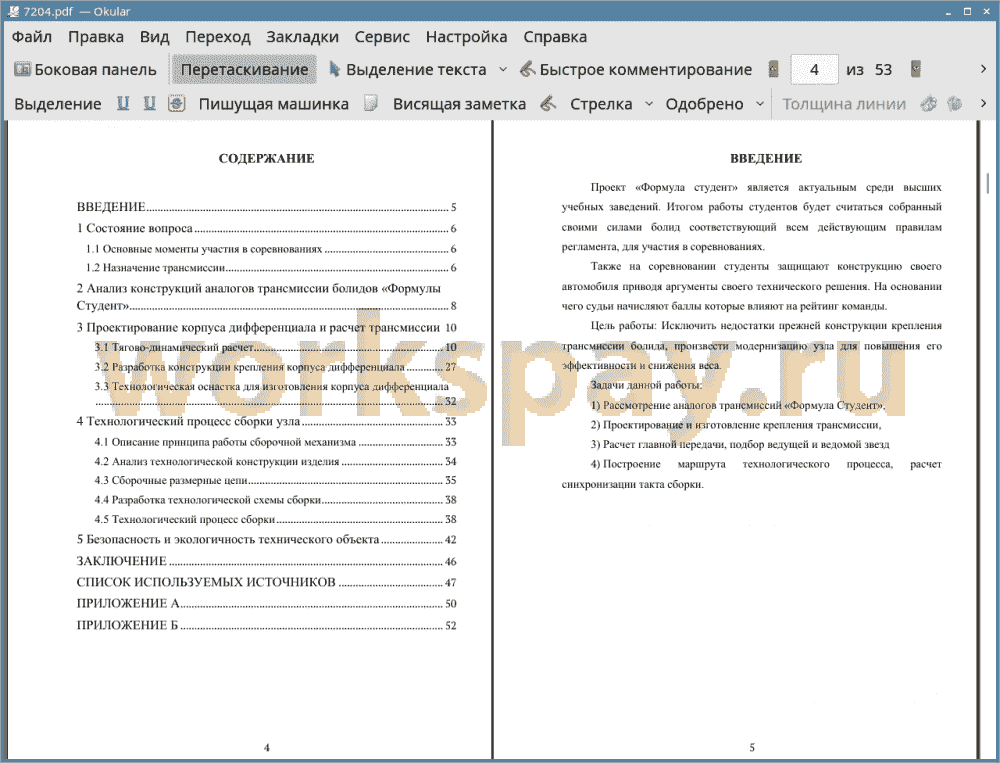Click the vertical scrollbar handle
This screenshot has width=1000, height=763.
click(989, 184)
